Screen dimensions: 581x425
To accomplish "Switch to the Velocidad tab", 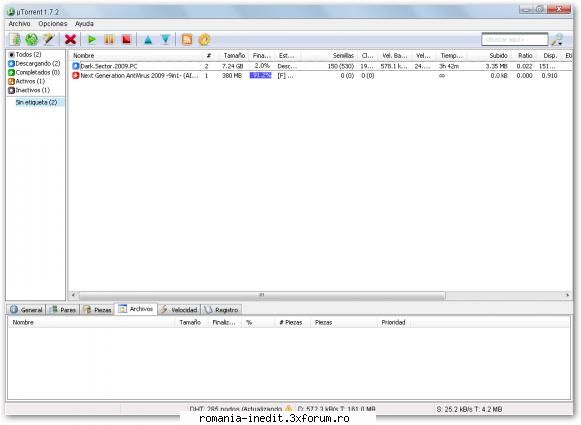I will [179, 310].
